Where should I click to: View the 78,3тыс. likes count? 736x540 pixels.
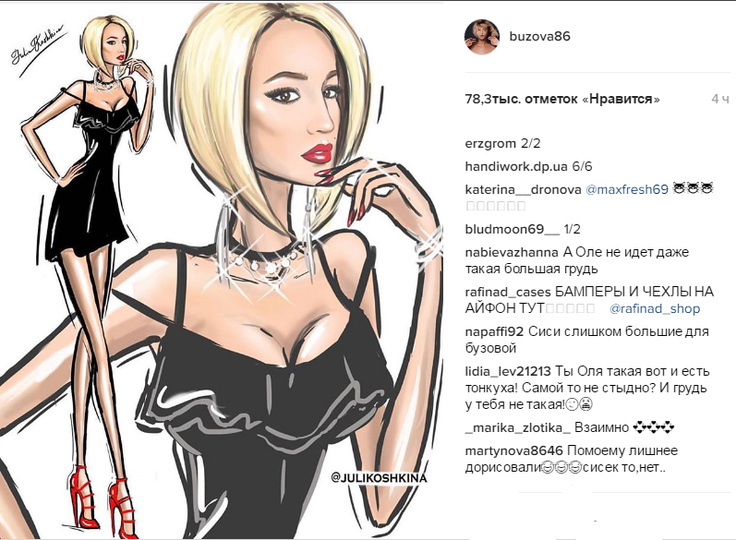point(562,99)
